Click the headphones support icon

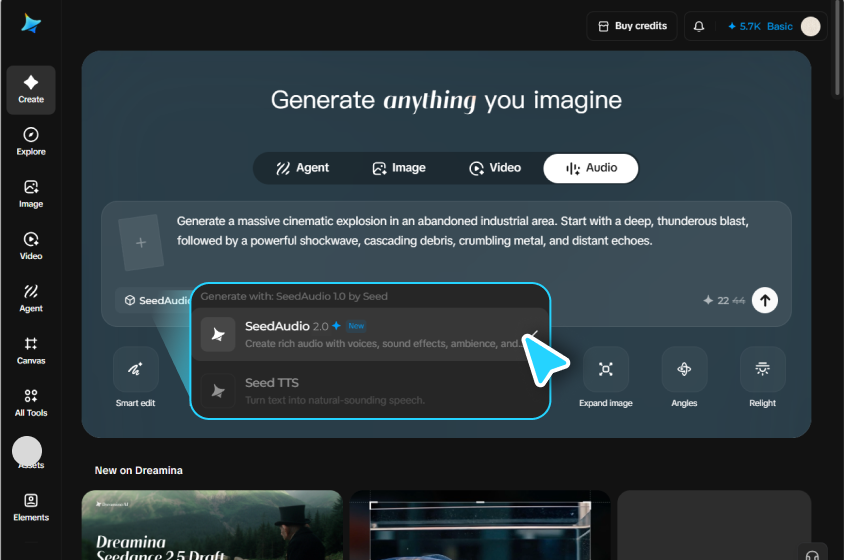coord(812,554)
